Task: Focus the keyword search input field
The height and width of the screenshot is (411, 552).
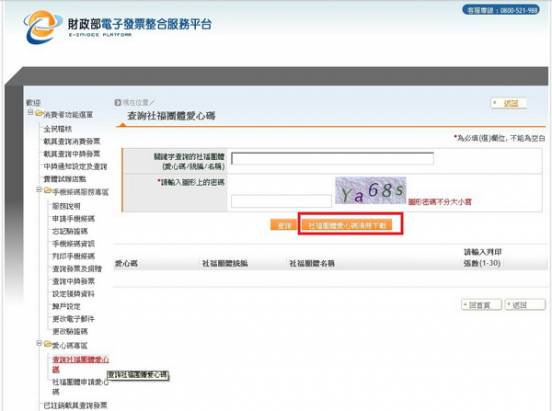Action: [332, 158]
